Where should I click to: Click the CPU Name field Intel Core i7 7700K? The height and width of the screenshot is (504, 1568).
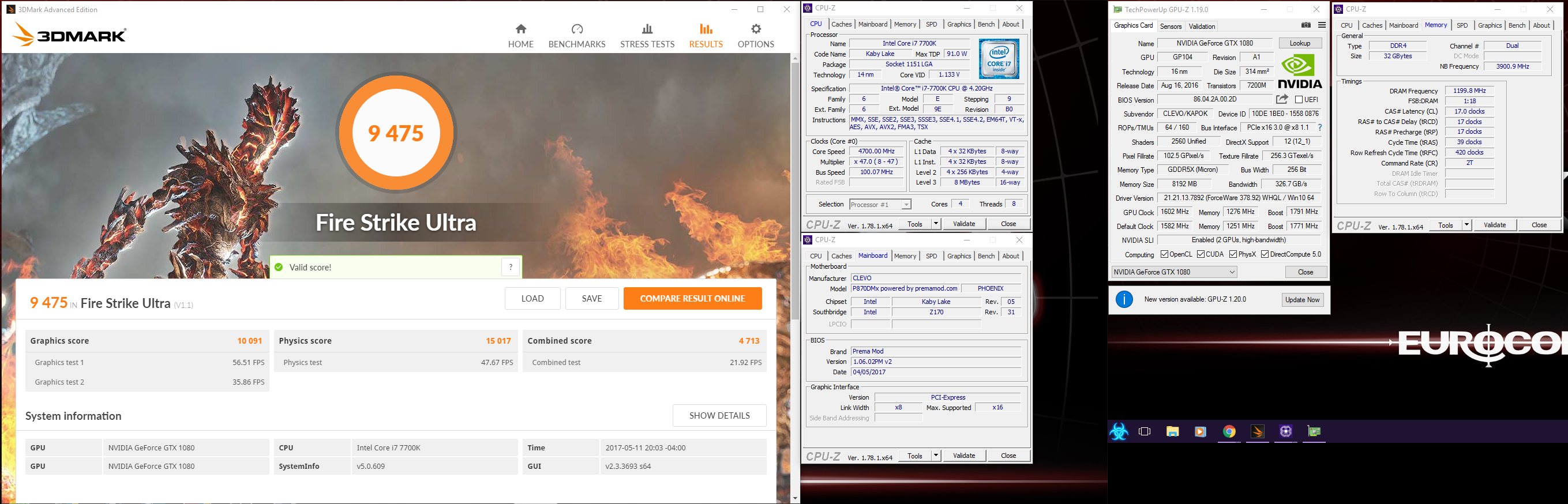[909, 43]
